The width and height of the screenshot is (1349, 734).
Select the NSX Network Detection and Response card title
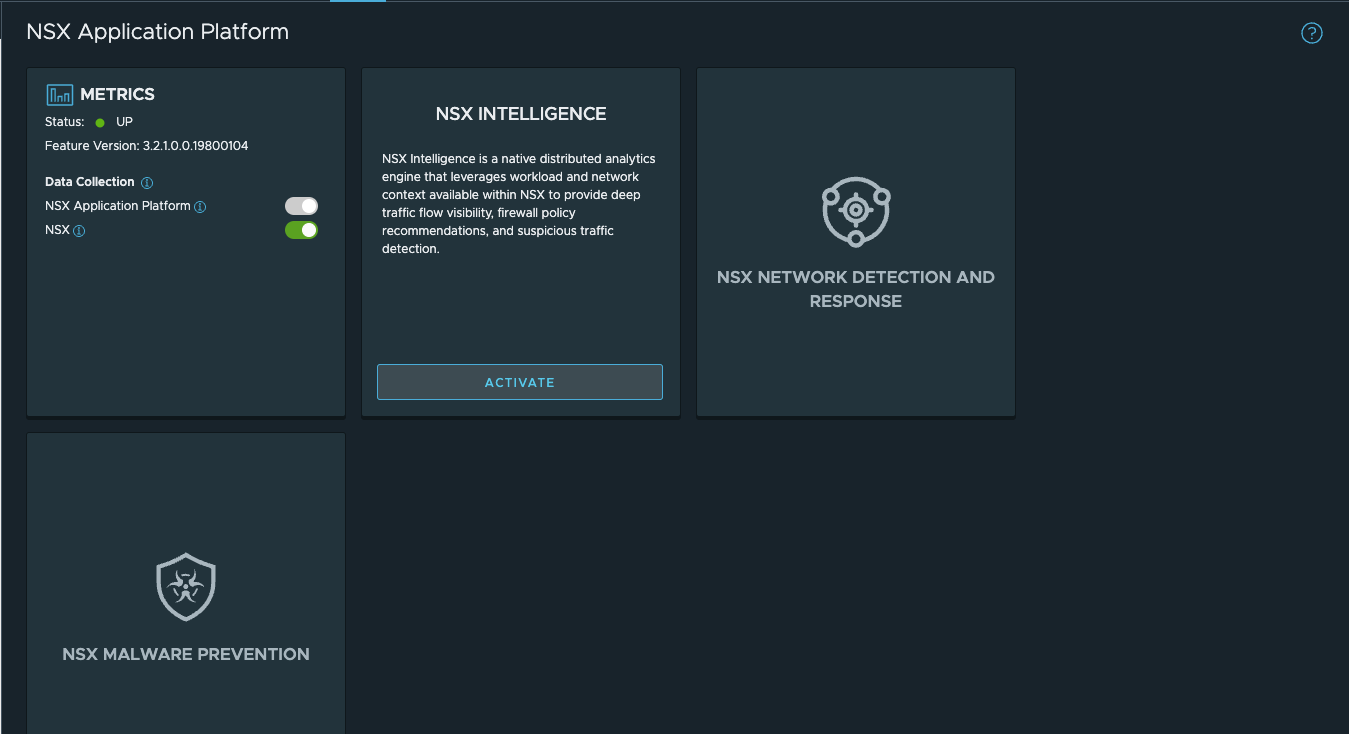coord(856,289)
